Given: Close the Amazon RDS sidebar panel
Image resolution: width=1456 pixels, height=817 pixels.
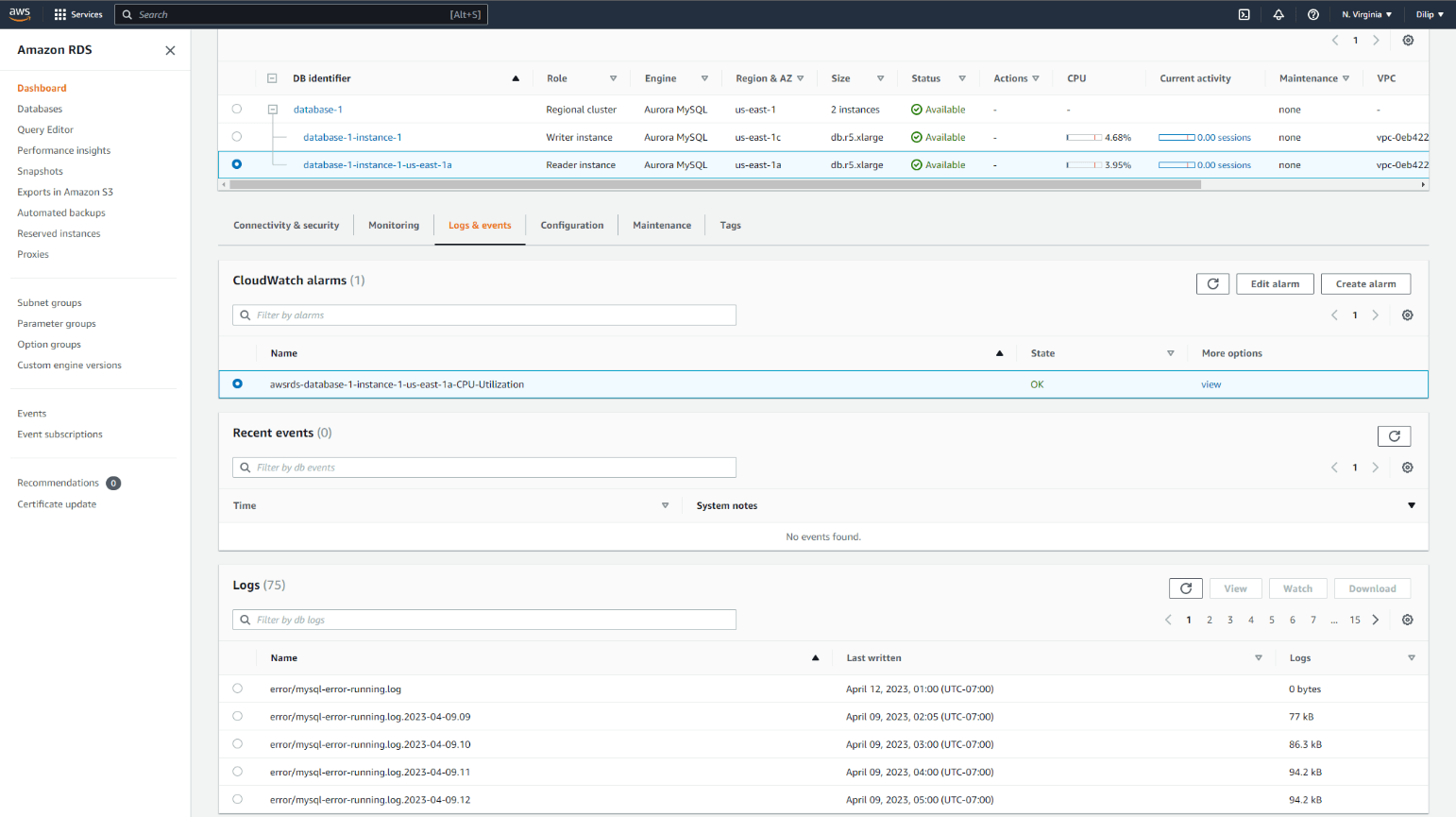Looking at the screenshot, I should pyautogui.click(x=170, y=50).
